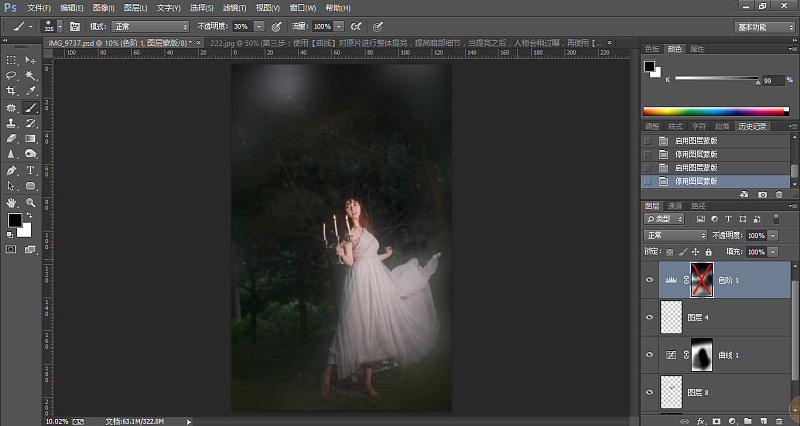The height and width of the screenshot is (426, 800).
Task: Toggle Quick Mask mode in toolbox
Action: click(11, 249)
